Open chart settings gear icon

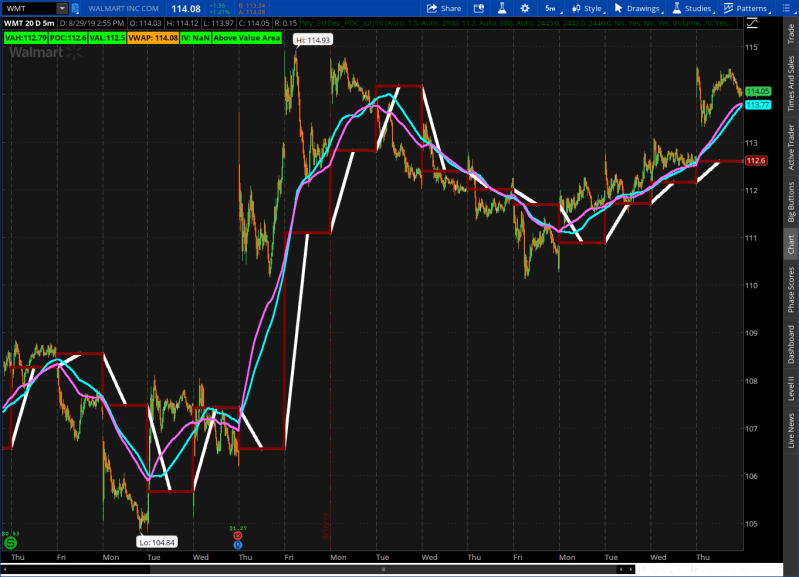pyautogui.click(x=525, y=8)
